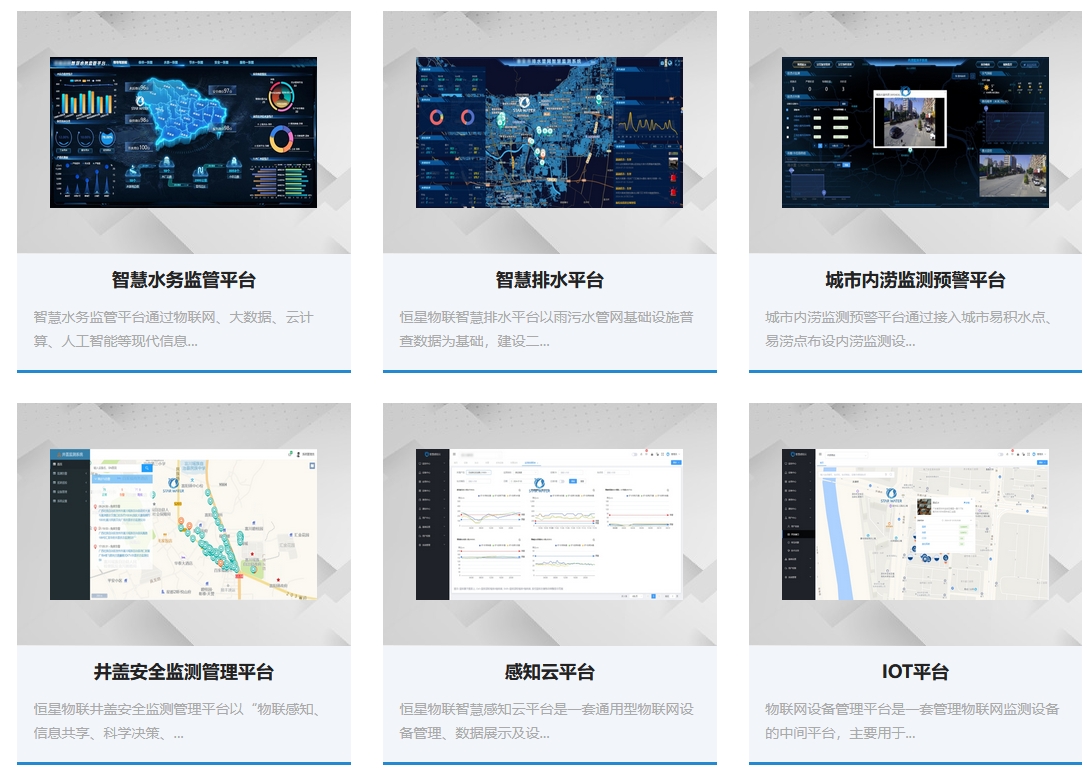Open the 智慧水务监管平台 dashboard thumbnail
Screen dimensions: 1090x770
pos(183,132)
